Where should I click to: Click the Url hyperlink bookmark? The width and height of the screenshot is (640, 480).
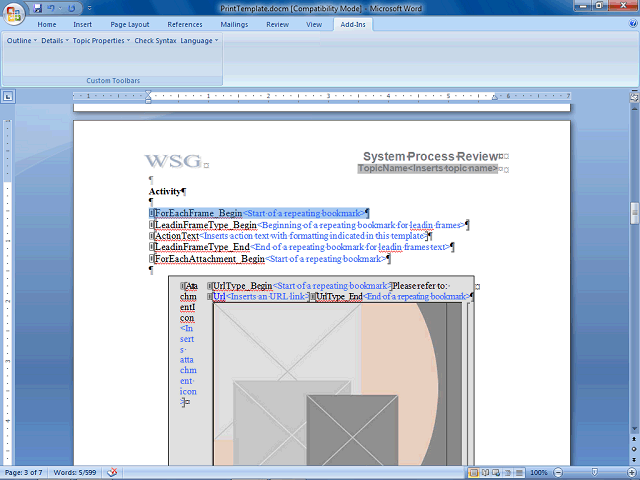(x=219, y=297)
